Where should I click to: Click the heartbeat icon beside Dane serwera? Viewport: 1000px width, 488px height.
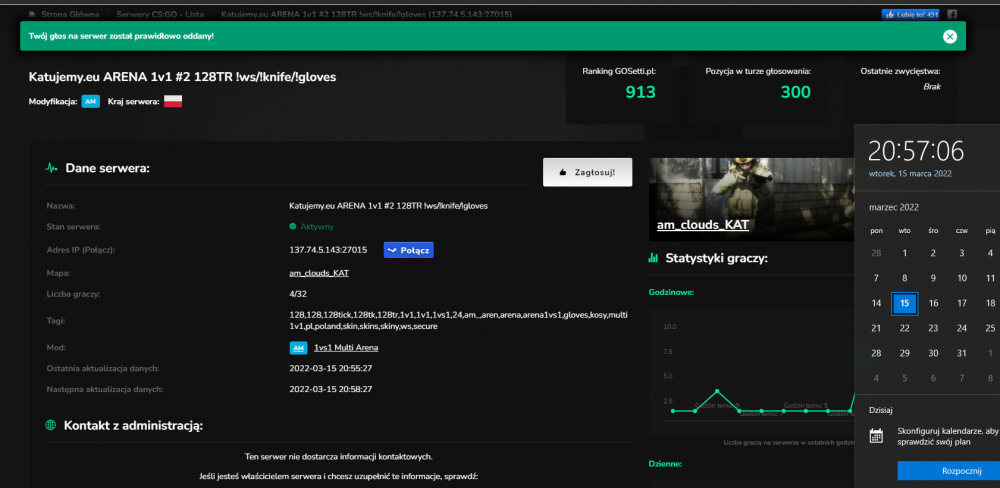52,169
